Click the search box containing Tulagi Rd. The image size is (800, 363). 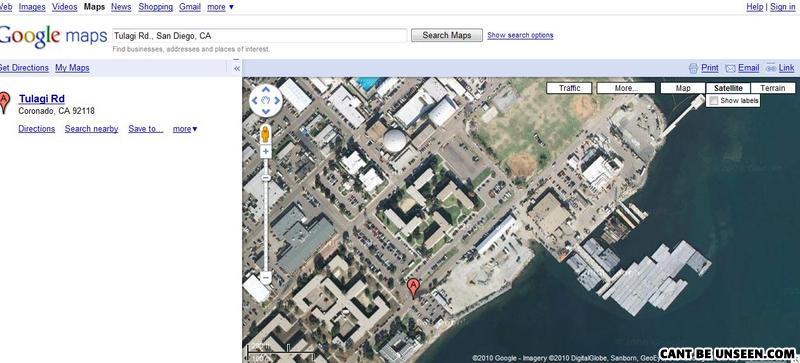(x=260, y=36)
